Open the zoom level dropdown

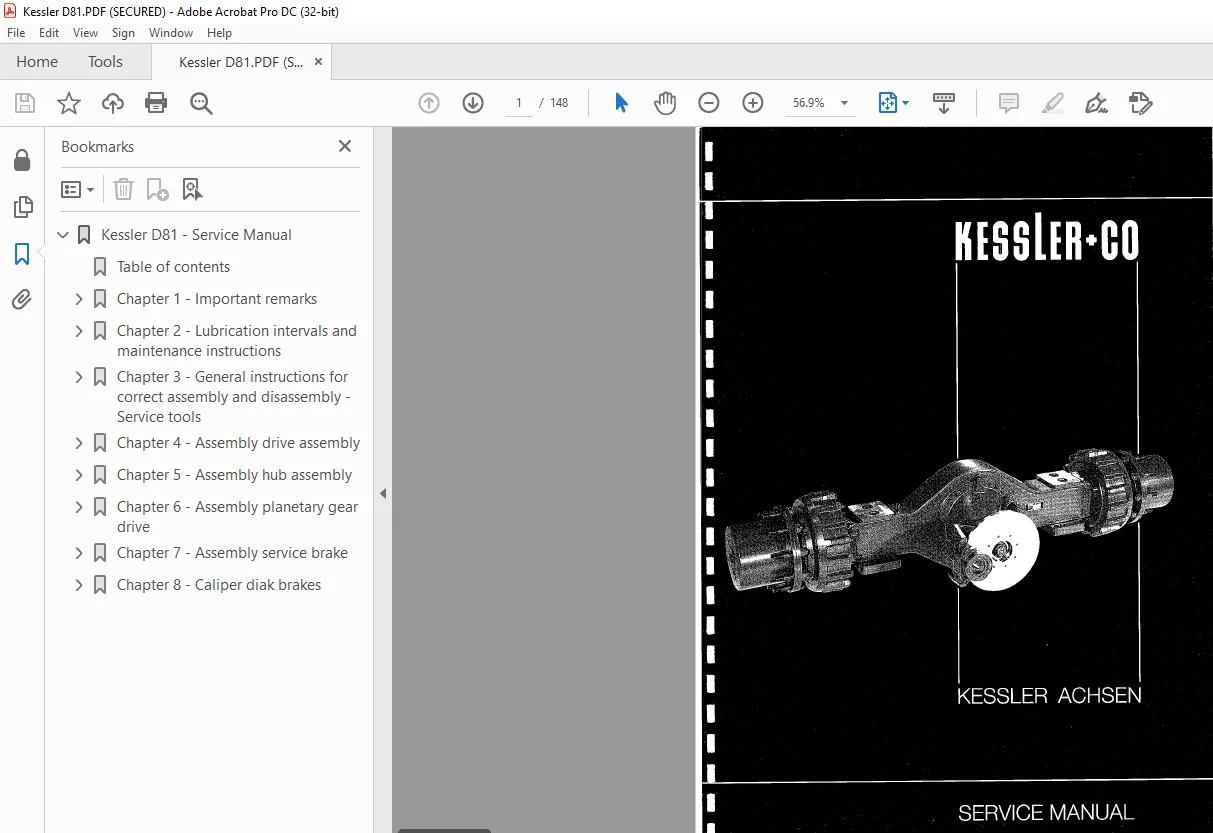[844, 103]
